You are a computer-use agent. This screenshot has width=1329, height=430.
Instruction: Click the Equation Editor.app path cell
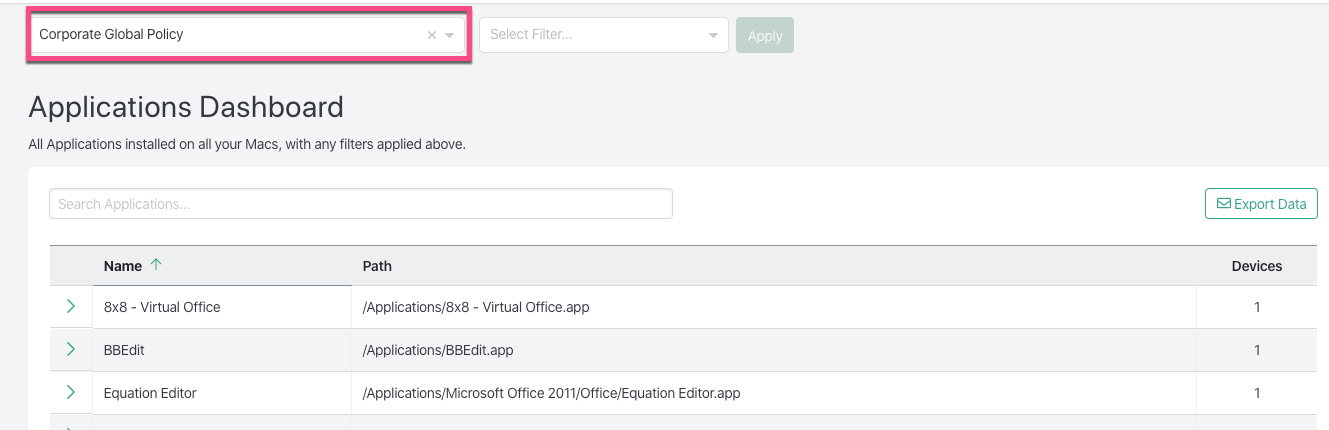click(551, 393)
